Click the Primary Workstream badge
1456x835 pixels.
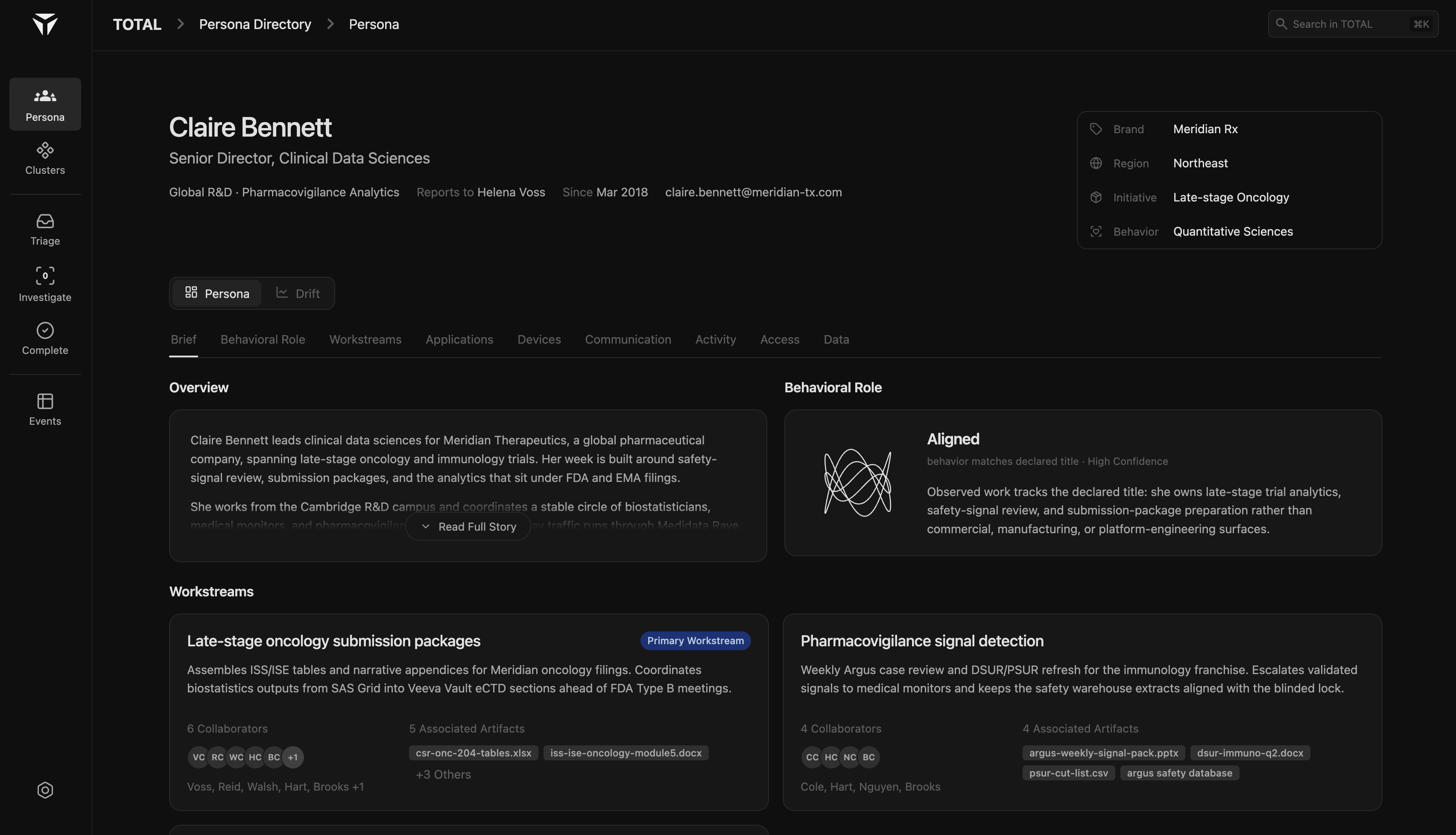coord(695,641)
